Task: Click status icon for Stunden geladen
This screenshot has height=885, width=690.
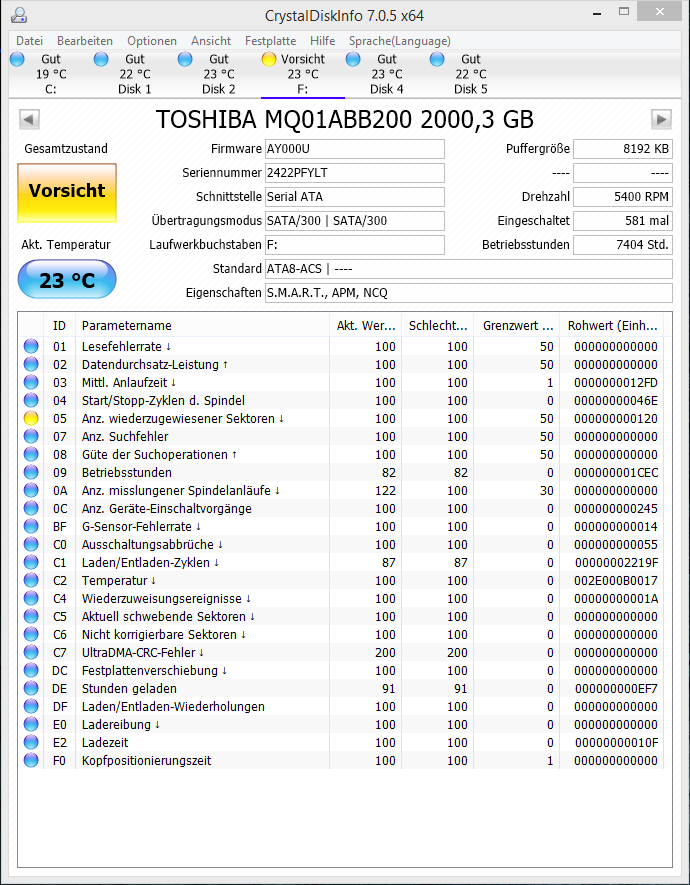Action: tap(31, 689)
